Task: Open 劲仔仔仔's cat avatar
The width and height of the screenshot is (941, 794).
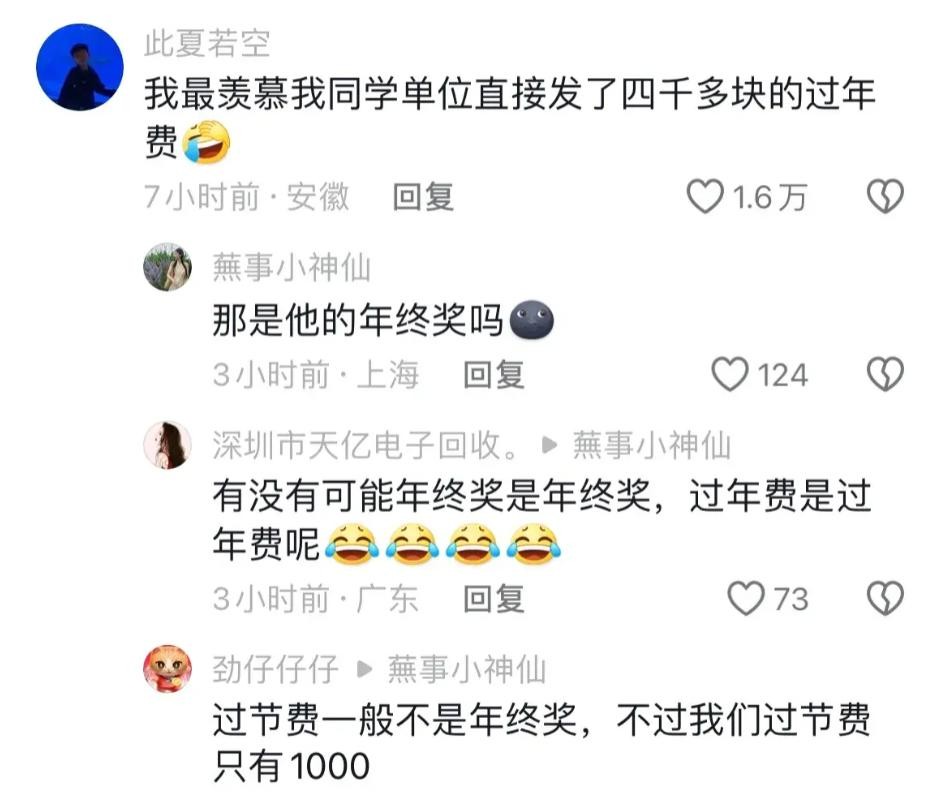Action: [167, 669]
